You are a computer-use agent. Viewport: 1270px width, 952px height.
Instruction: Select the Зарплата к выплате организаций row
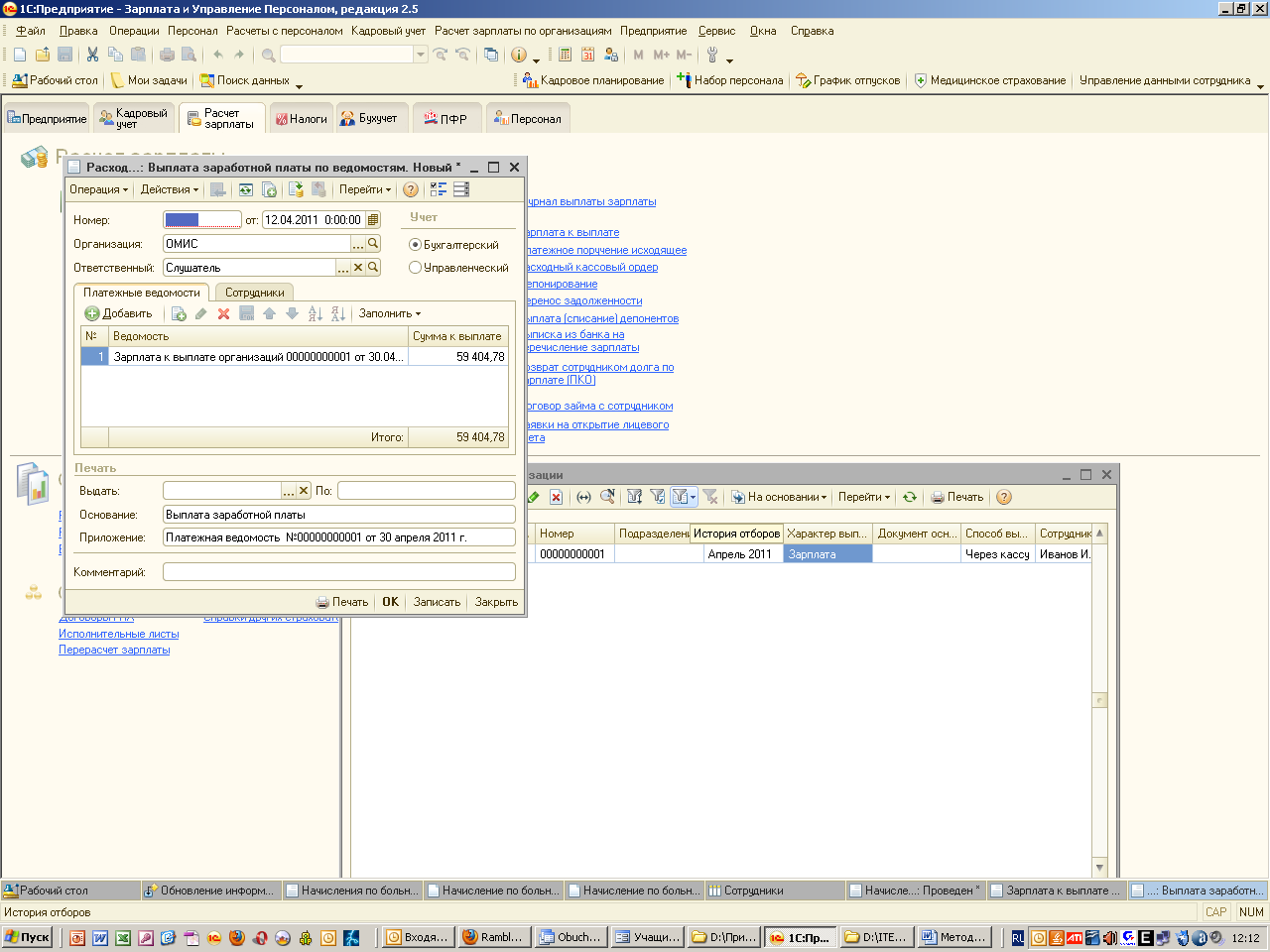pyautogui.click(x=295, y=357)
